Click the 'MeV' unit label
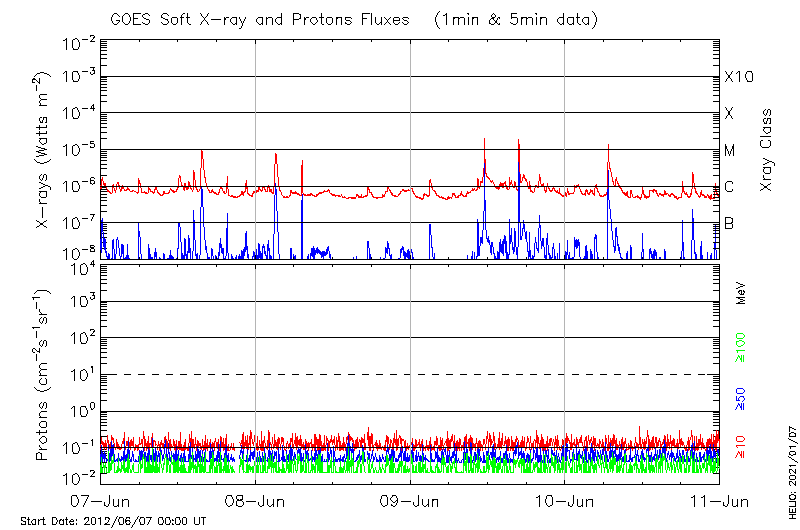 click(x=741, y=293)
